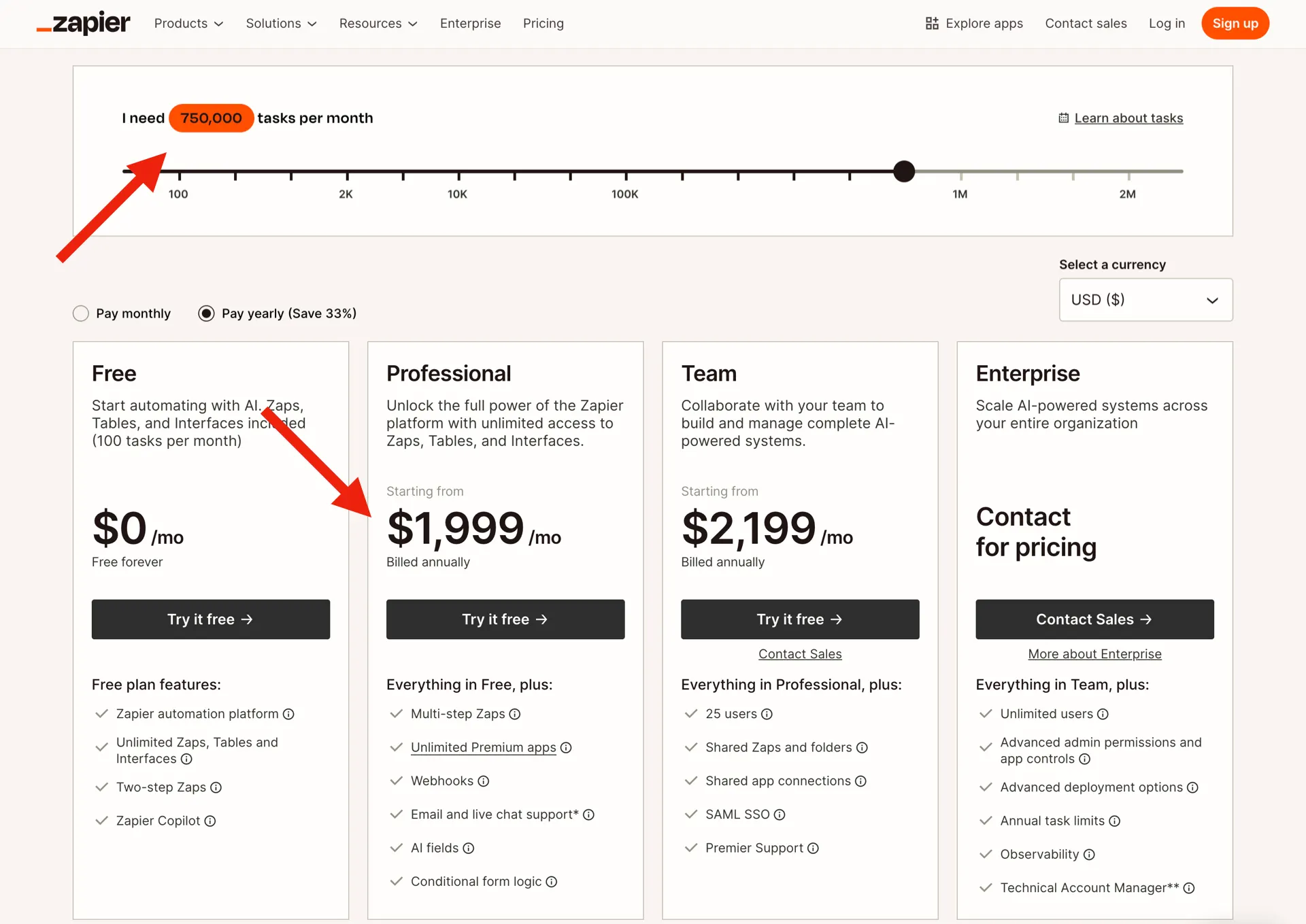Click the orange Sign up button
The image size is (1306, 924).
point(1235,23)
